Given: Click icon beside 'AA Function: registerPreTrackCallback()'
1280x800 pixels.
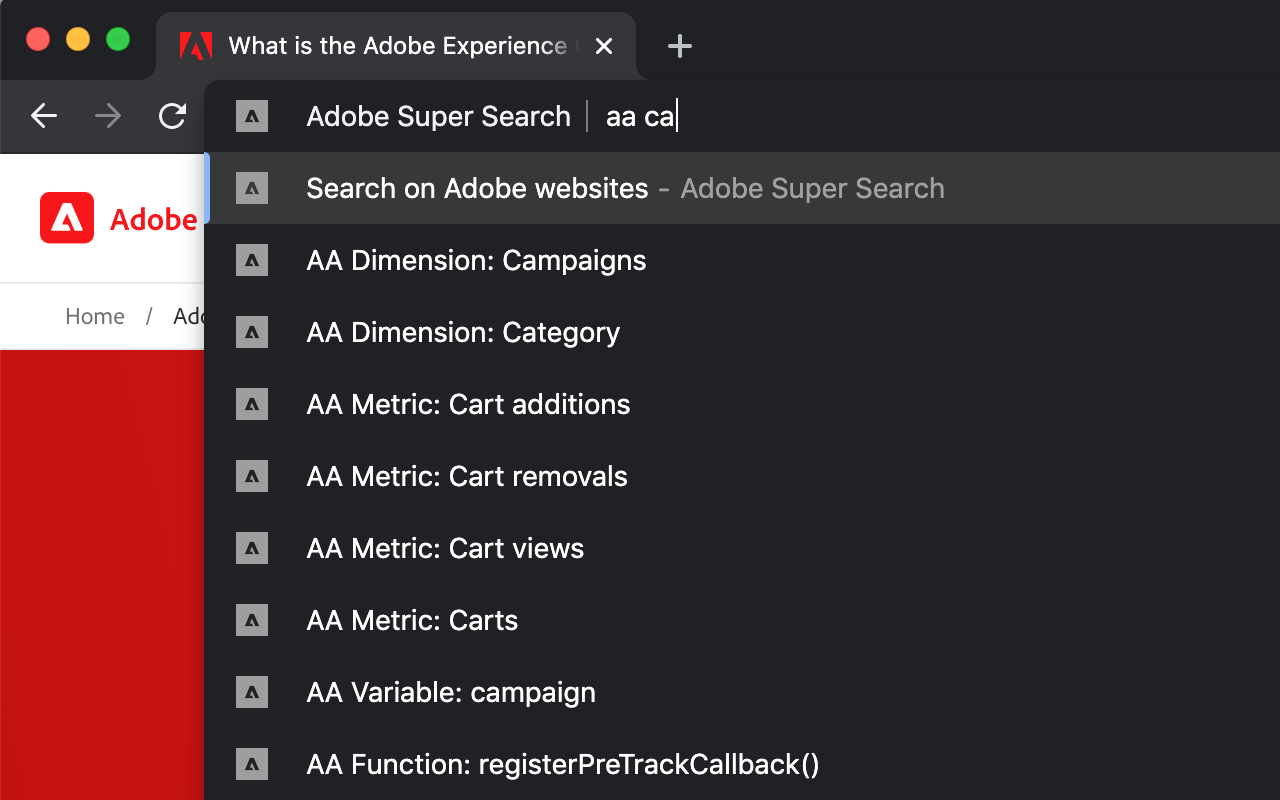Looking at the screenshot, I should click(x=252, y=764).
